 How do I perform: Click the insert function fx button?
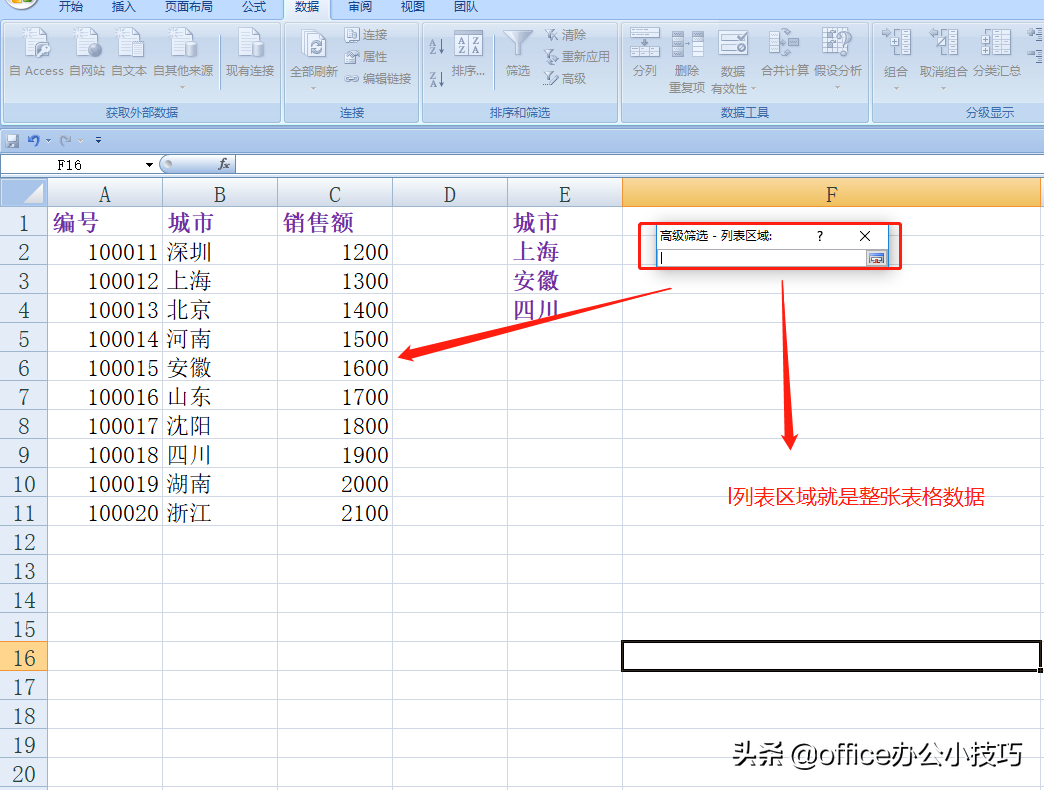pyautogui.click(x=224, y=164)
